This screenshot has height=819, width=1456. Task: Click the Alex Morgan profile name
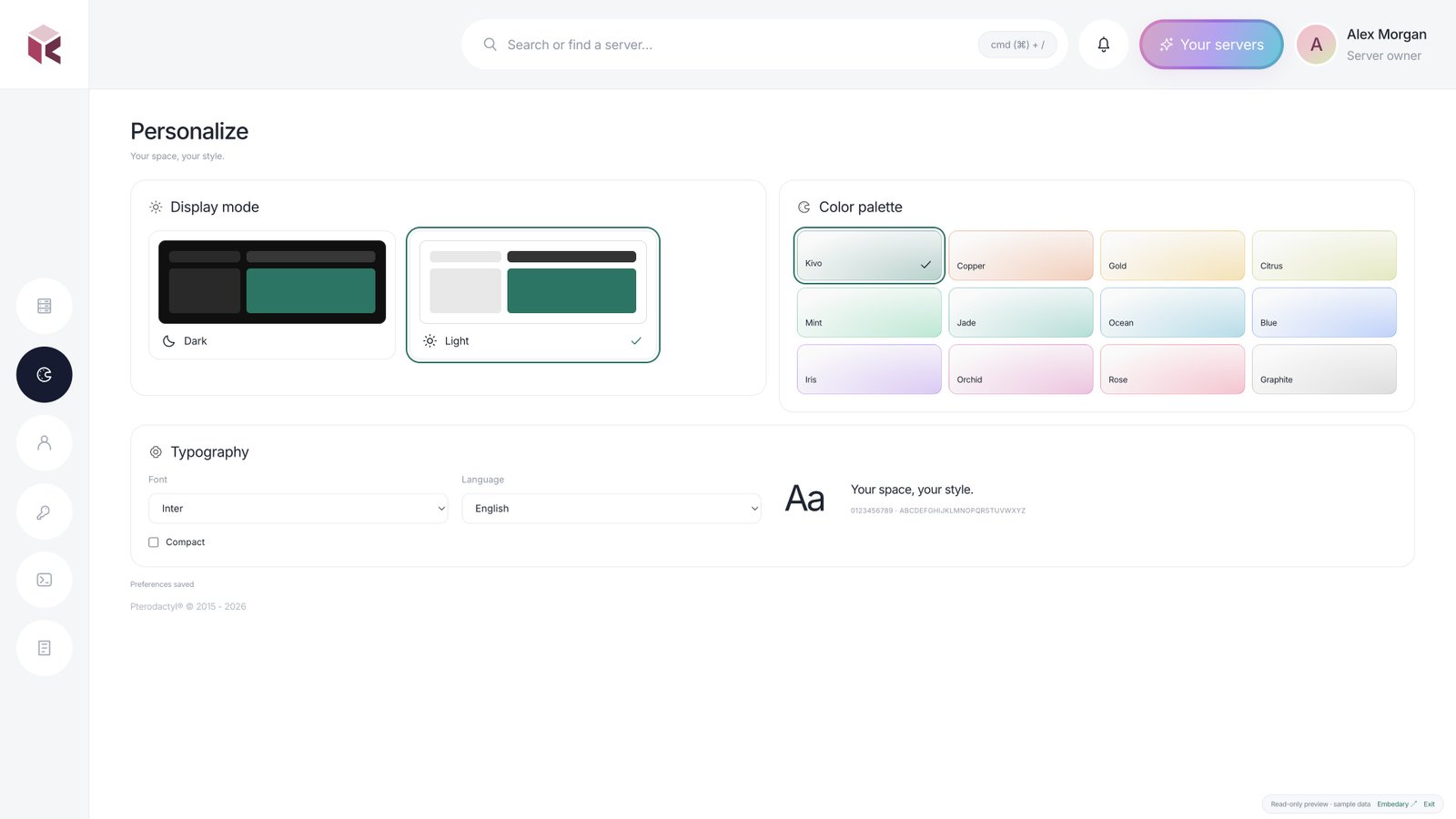point(1387,35)
